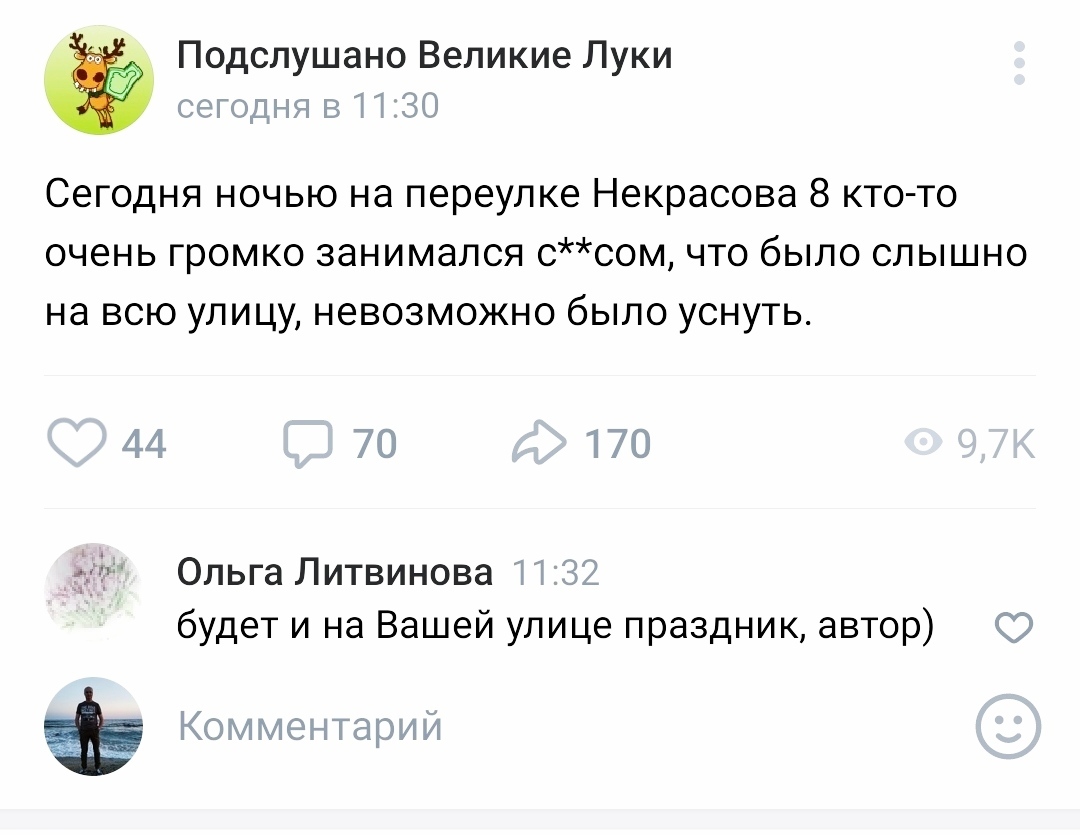Like the post with the heart icon
Viewport: 1080px width, 835px height.
click(x=76, y=442)
